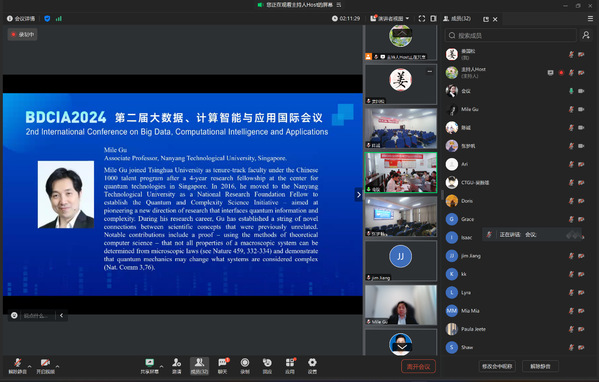
Task: Open the invite participants icon
Action: (176, 366)
